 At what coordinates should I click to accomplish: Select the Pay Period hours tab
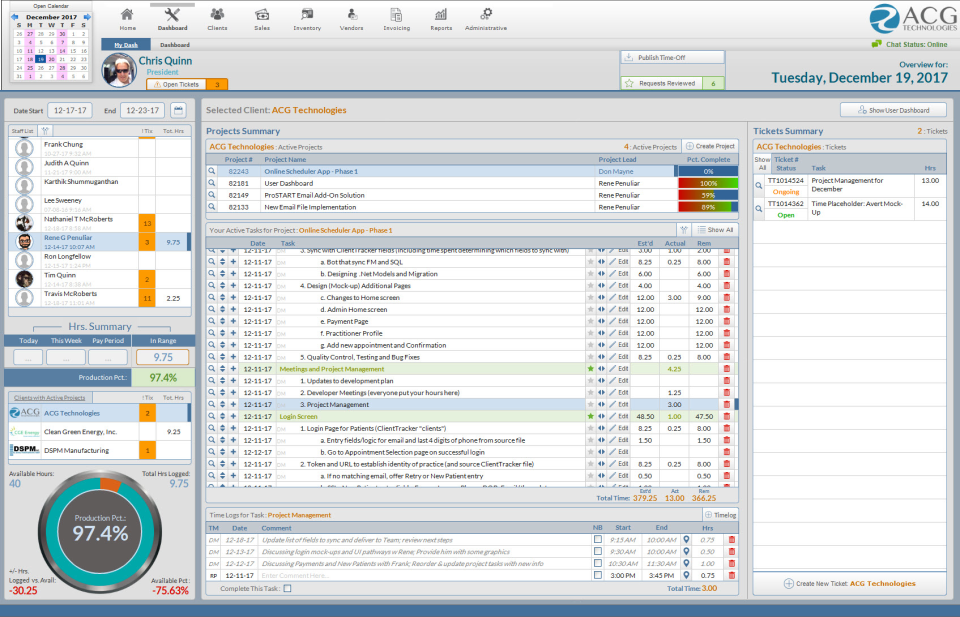(x=108, y=341)
